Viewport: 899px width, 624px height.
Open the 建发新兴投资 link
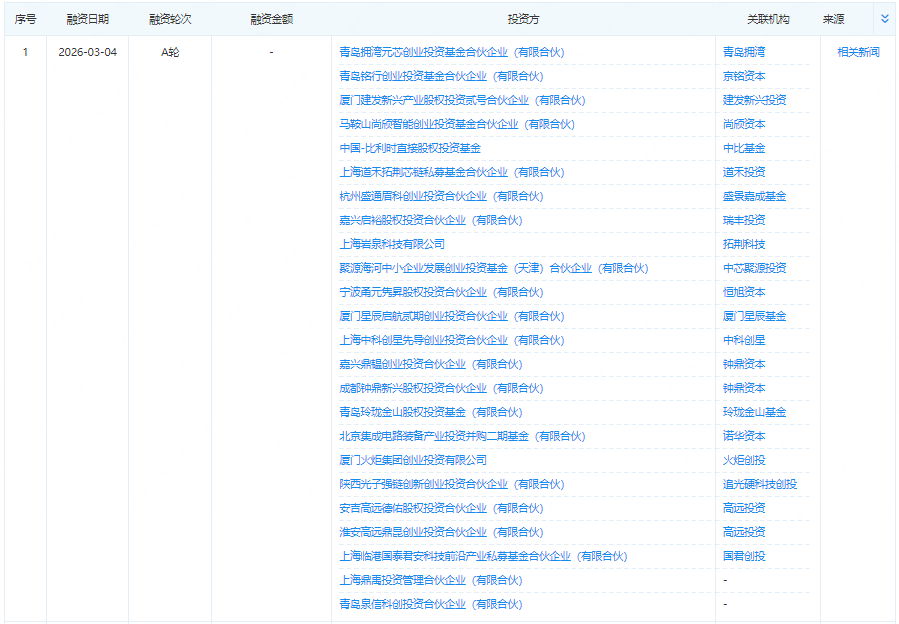point(755,100)
